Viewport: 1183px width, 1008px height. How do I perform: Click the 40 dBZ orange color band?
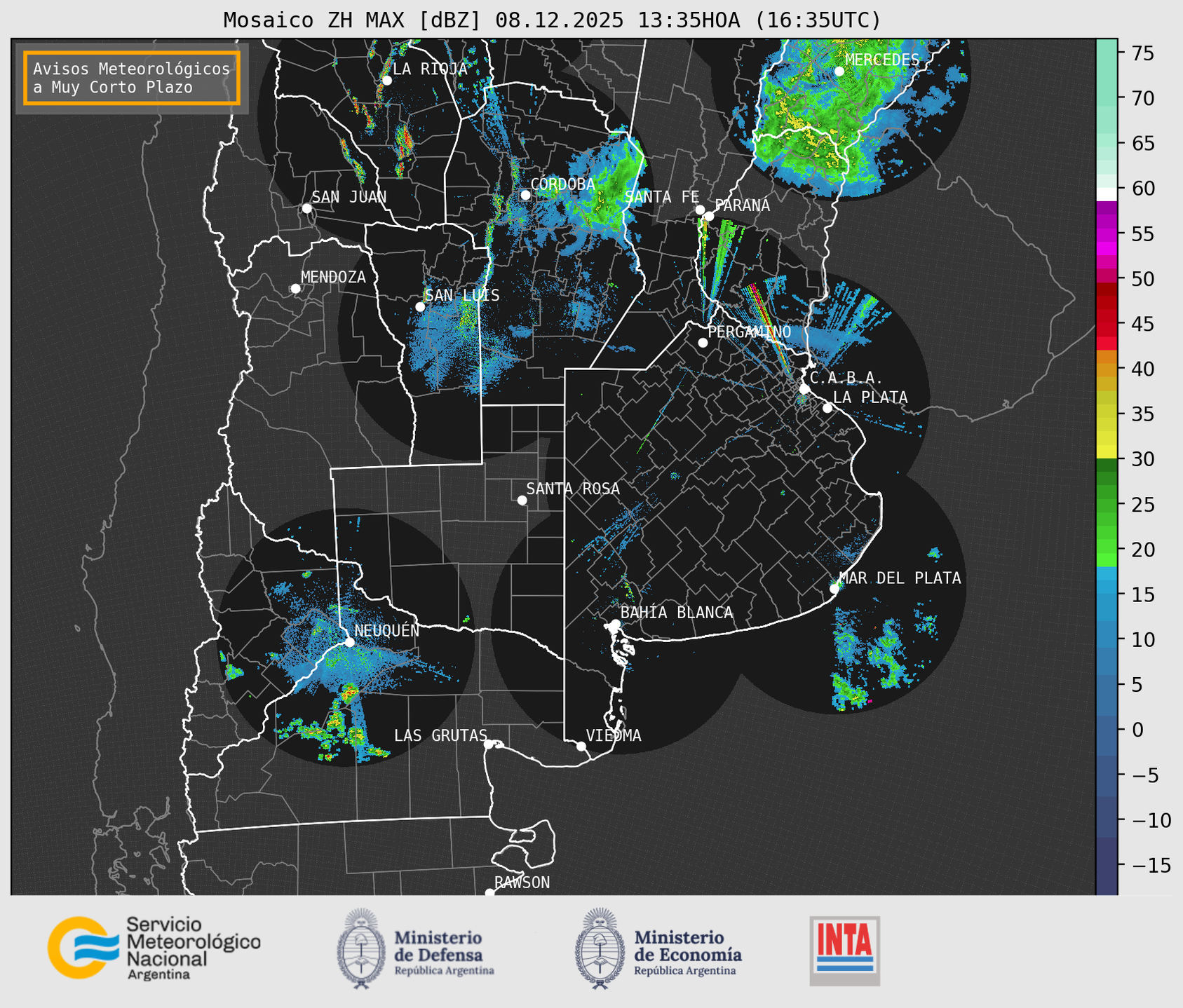click(x=1107, y=370)
